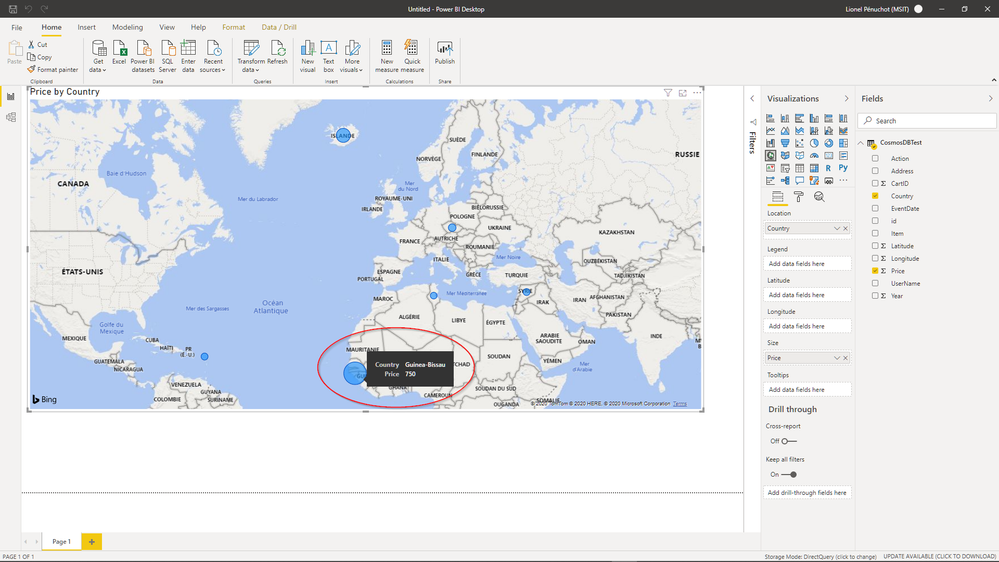999x562 pixels.
Task: Select the Funnel visualization
Action: point(785,143)
